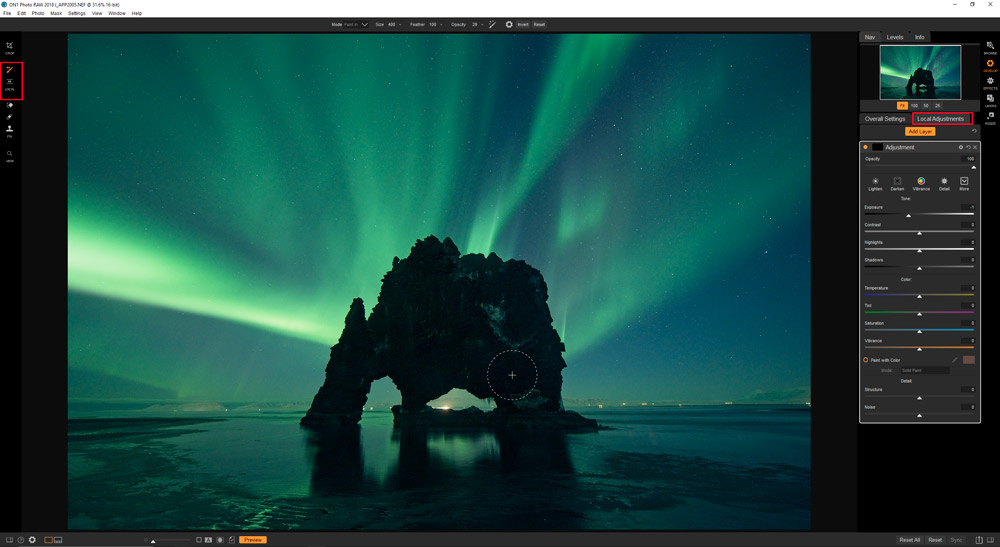Select the Local adjustment tool
The image size is (1000, 547).
[10, 83]
